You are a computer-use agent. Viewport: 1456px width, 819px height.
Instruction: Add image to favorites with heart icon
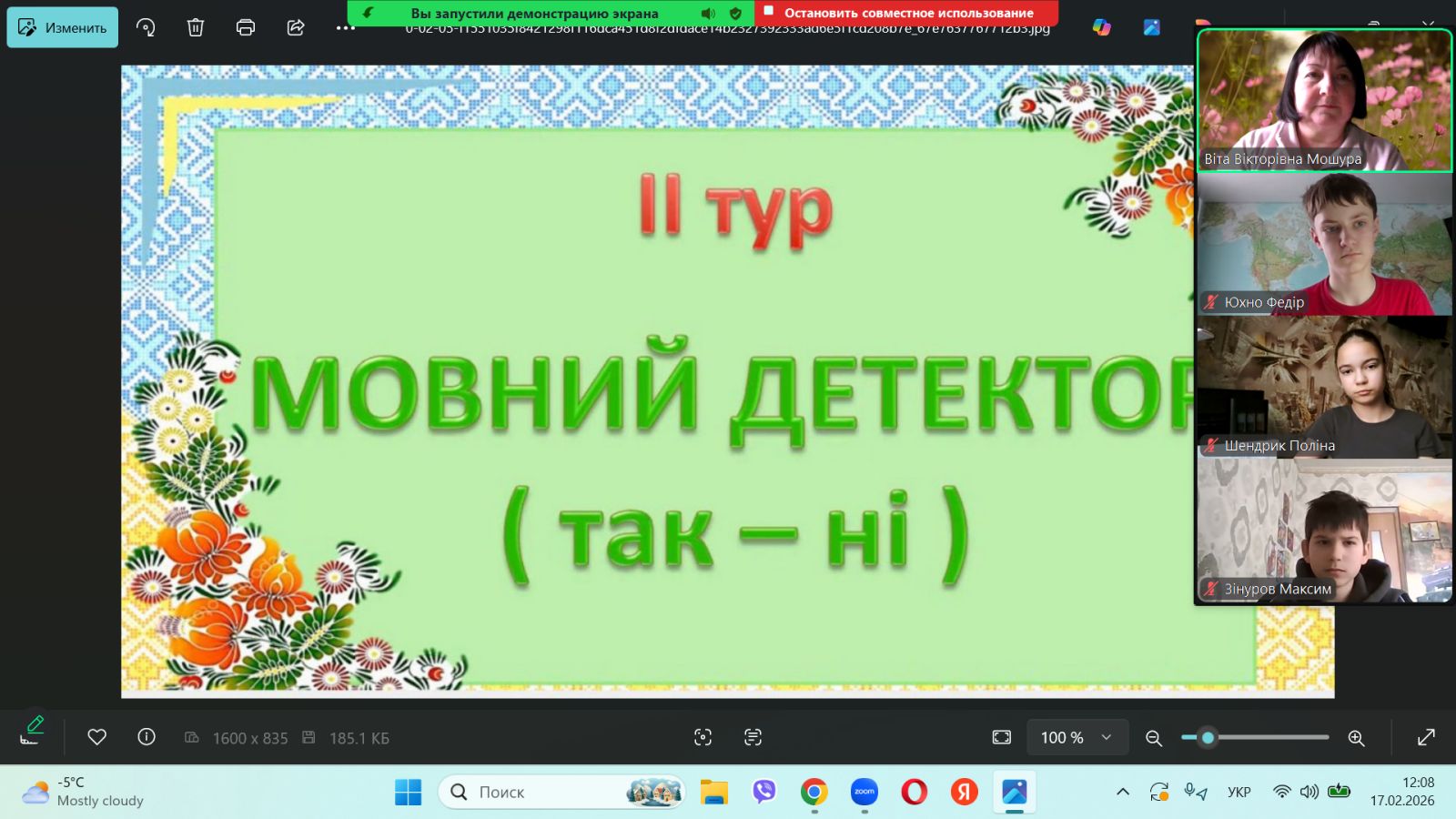(x=97, y=737)
